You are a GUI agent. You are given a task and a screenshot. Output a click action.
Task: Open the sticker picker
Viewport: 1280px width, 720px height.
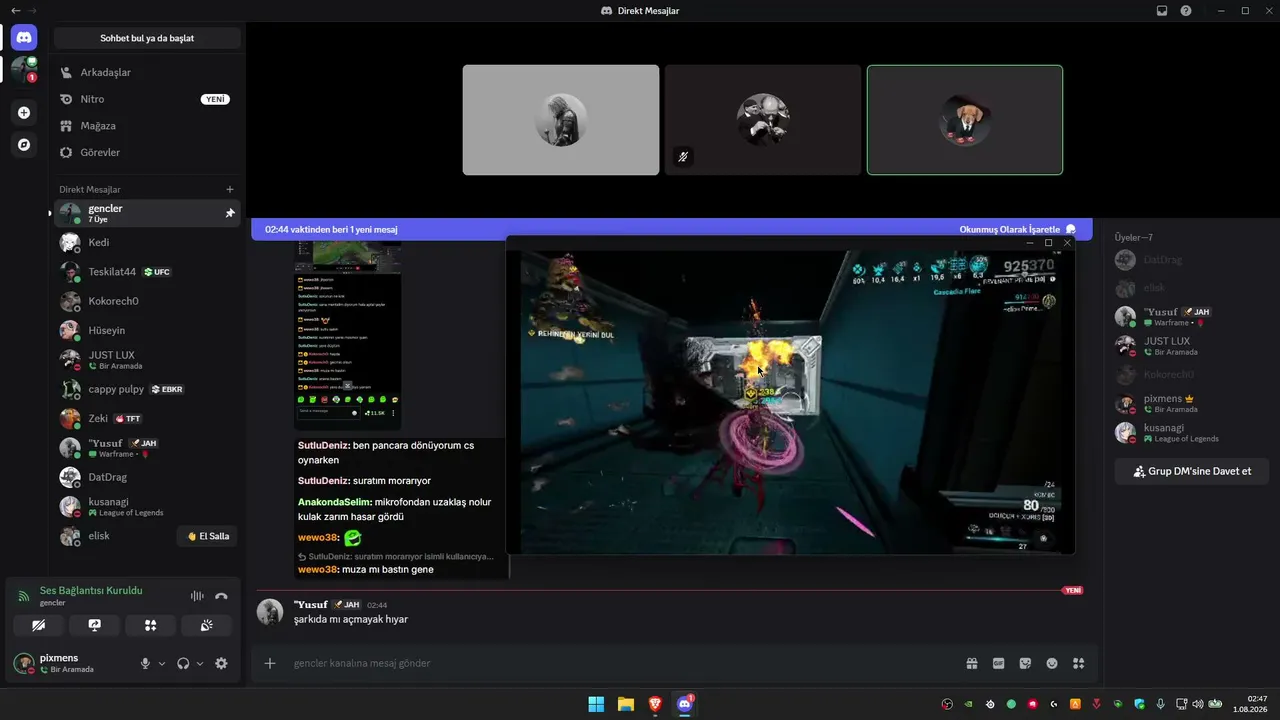(x=1025, y=663)
